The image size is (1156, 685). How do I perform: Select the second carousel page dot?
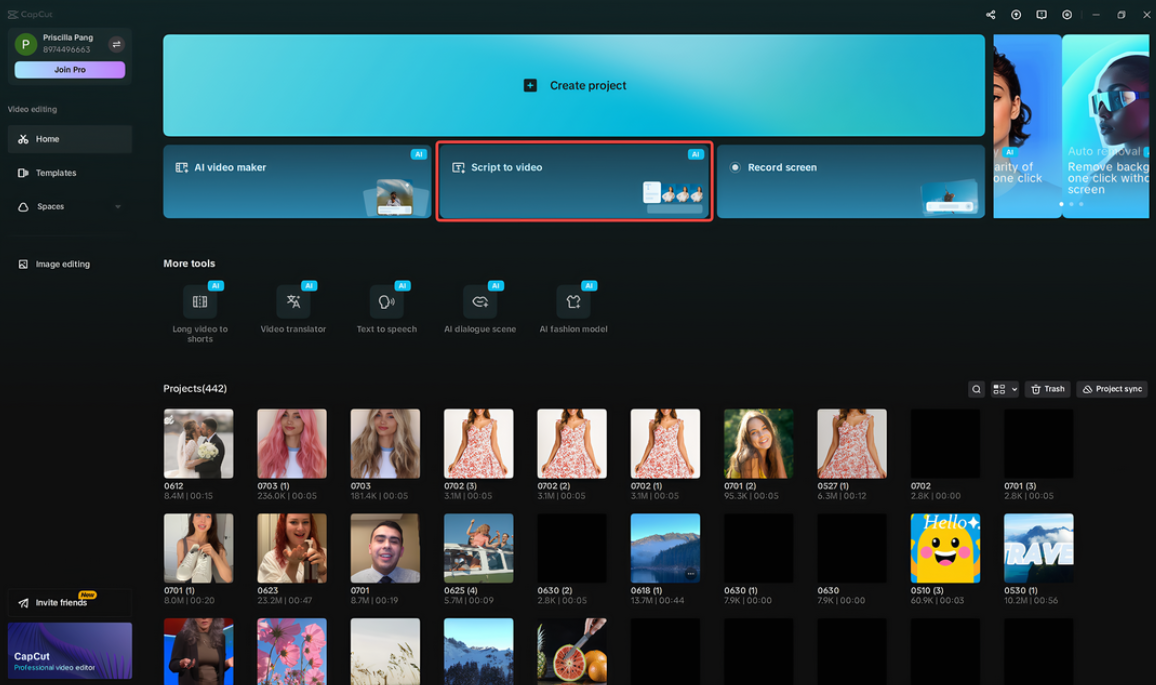1069,203
